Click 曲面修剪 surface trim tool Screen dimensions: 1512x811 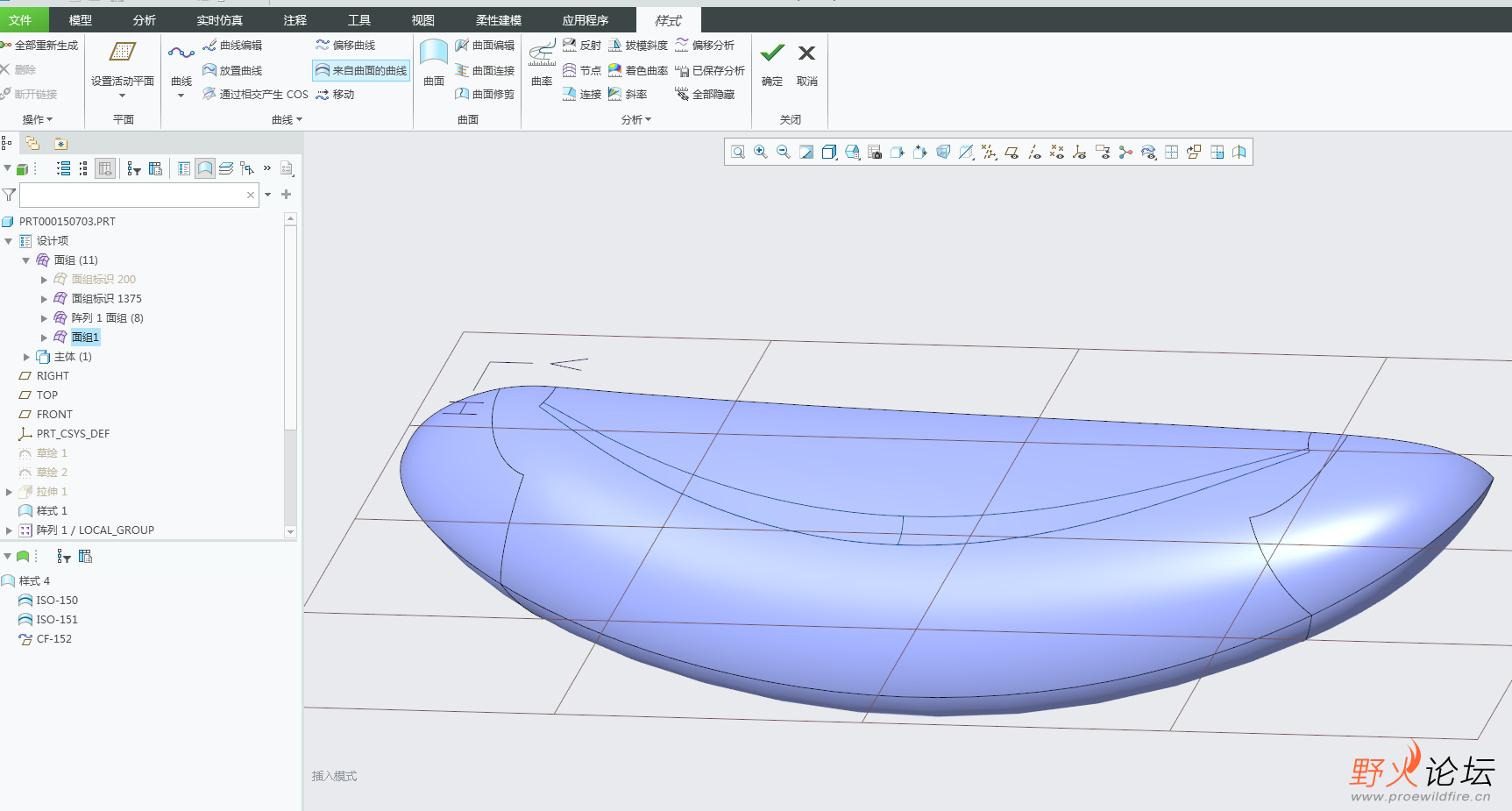485,95
